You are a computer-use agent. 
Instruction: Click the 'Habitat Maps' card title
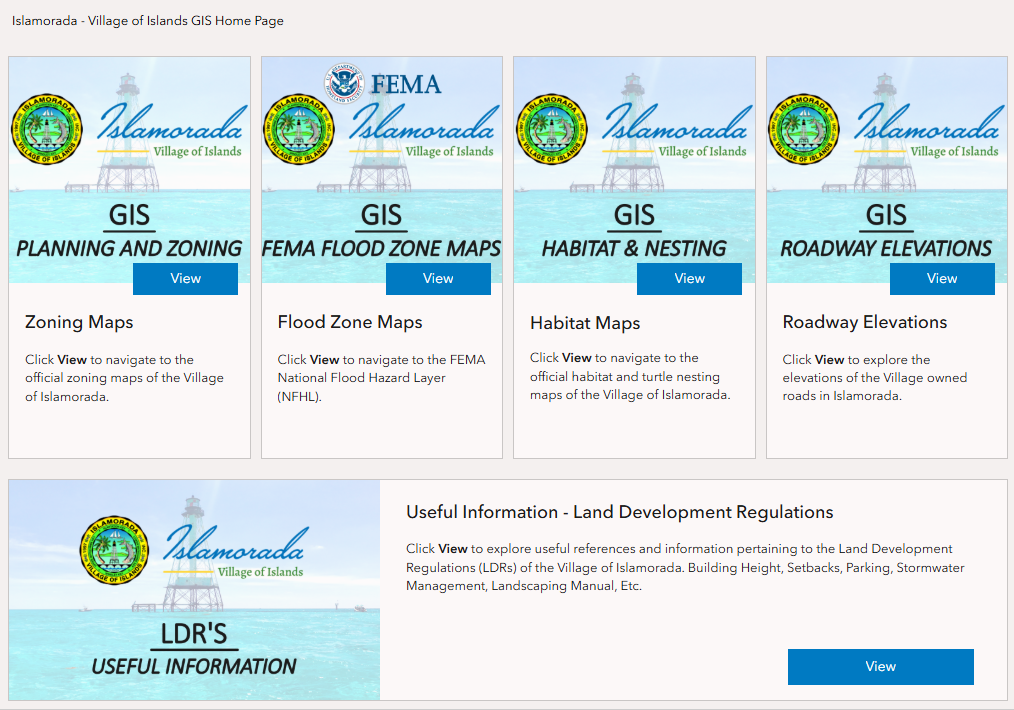pyautogui.click(x=585, y=323)
